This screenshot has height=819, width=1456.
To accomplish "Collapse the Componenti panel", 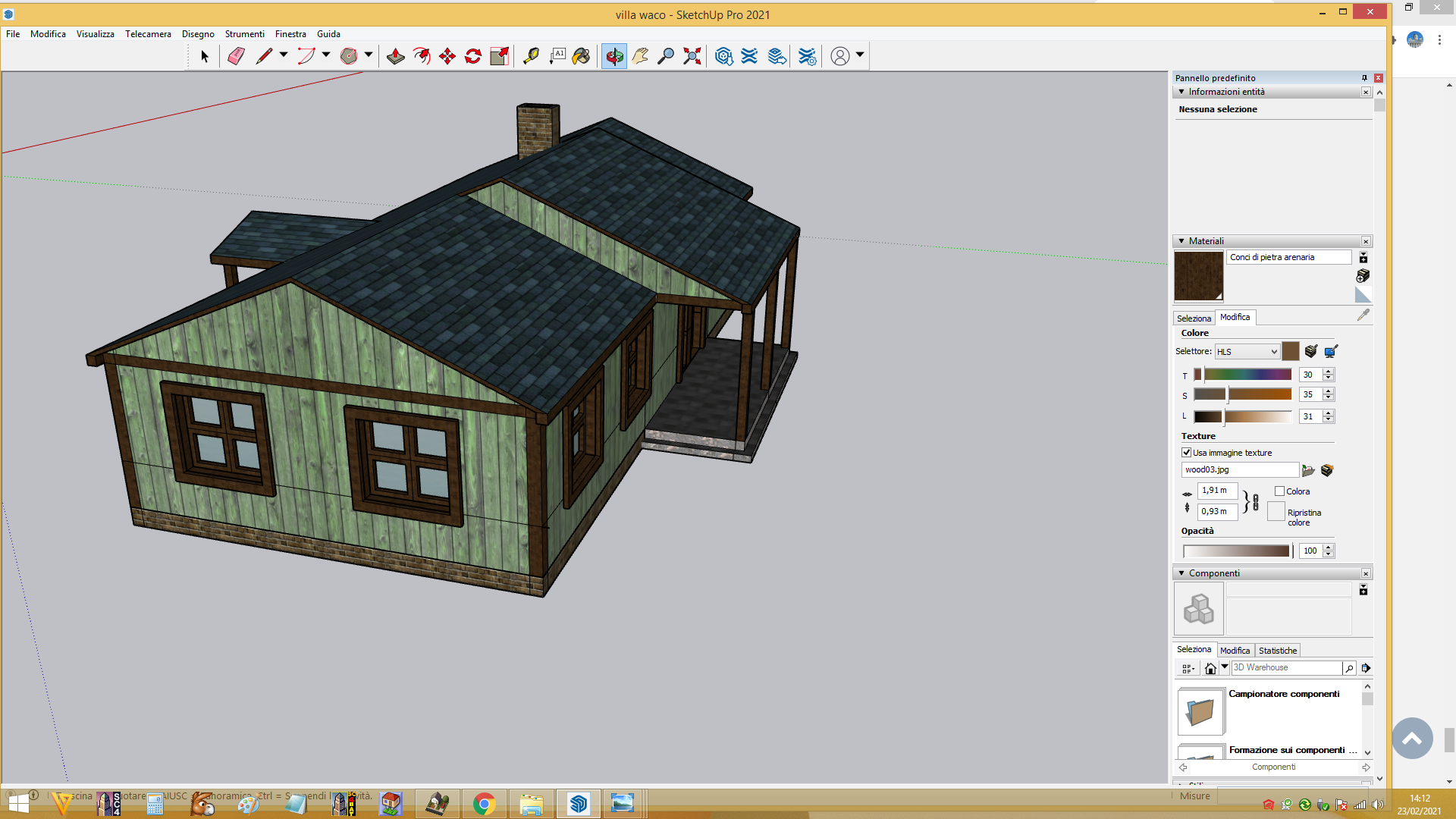I will [1181, 573].
